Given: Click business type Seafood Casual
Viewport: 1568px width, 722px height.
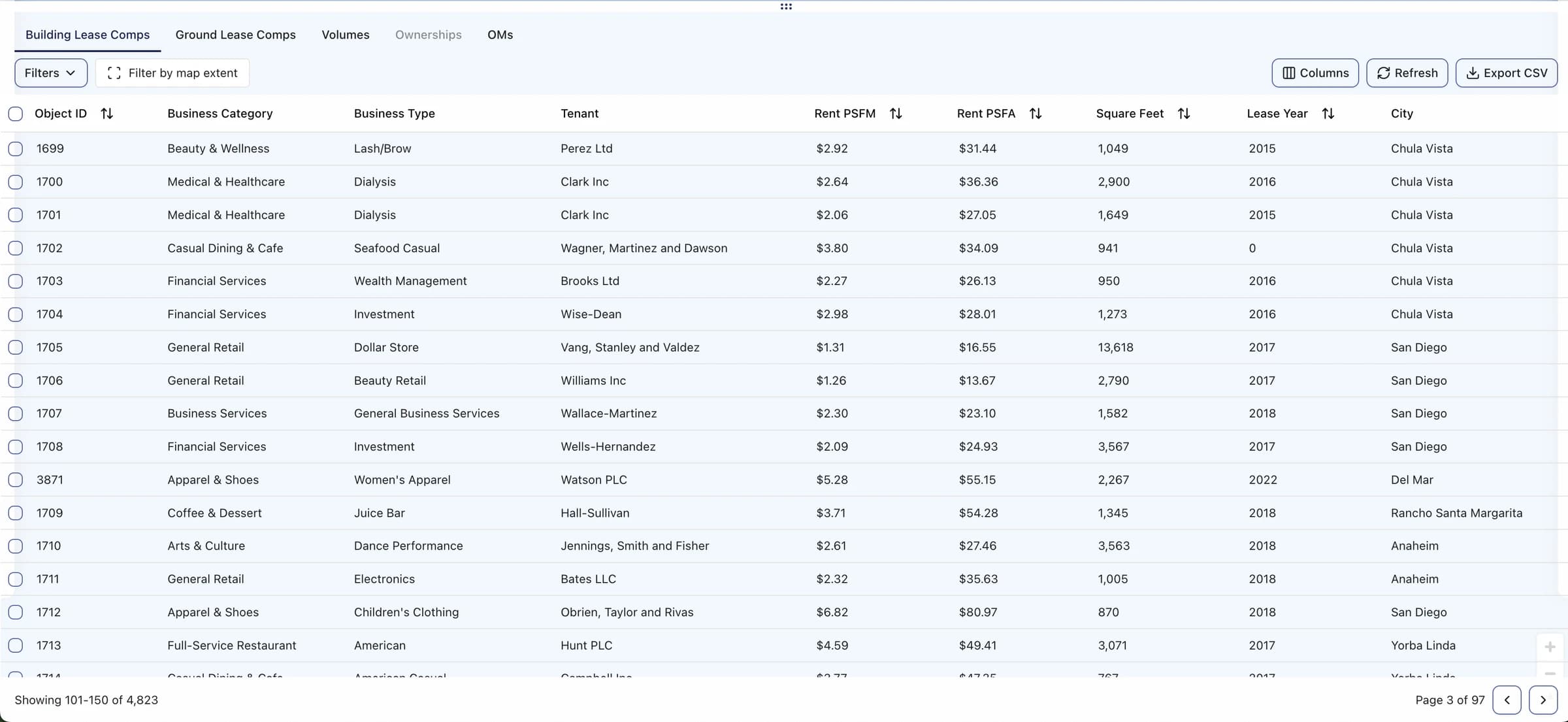Looking at the screenshot, I should [397, 248].
